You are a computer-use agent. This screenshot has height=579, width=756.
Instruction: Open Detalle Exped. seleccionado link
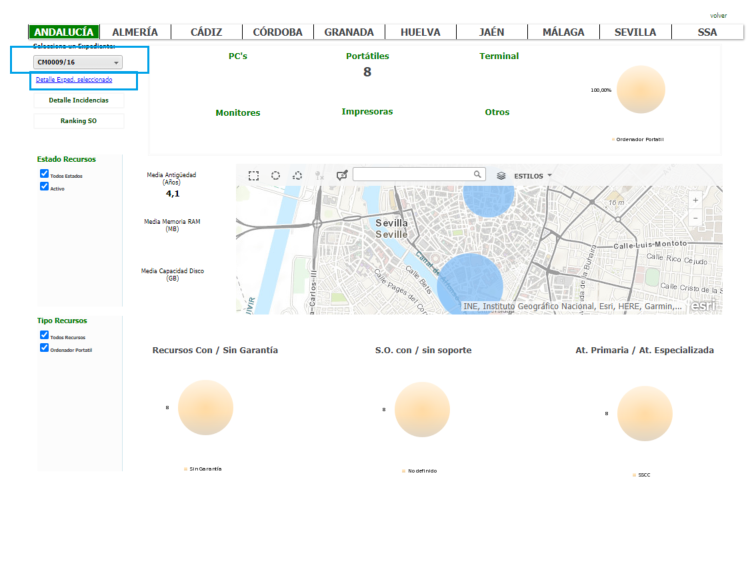pos(74,80)
